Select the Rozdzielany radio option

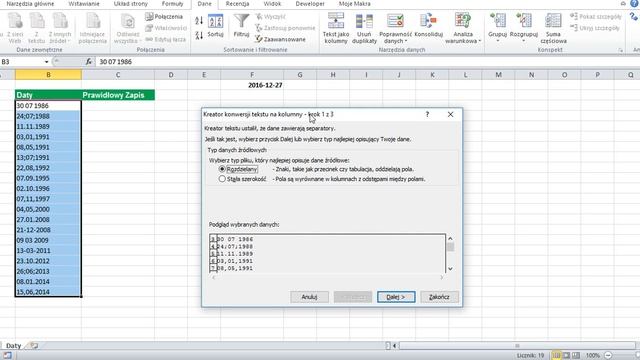pyautogui.click(x=222, y=169)
